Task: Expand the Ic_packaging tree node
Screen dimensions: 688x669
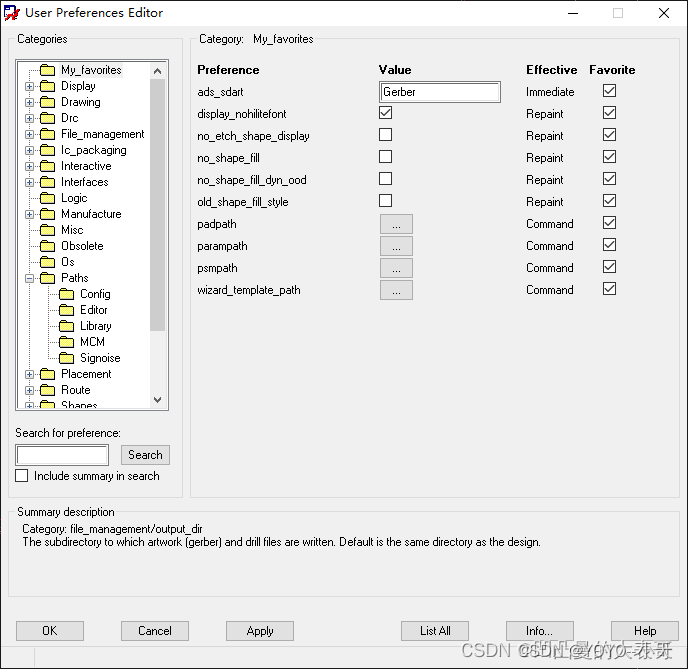Action: [x=29, y=150]
